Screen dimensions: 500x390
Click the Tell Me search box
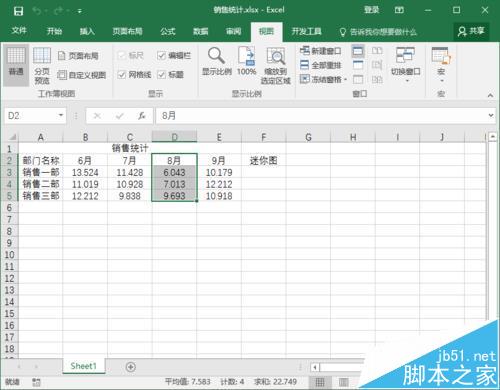point(378,32)
